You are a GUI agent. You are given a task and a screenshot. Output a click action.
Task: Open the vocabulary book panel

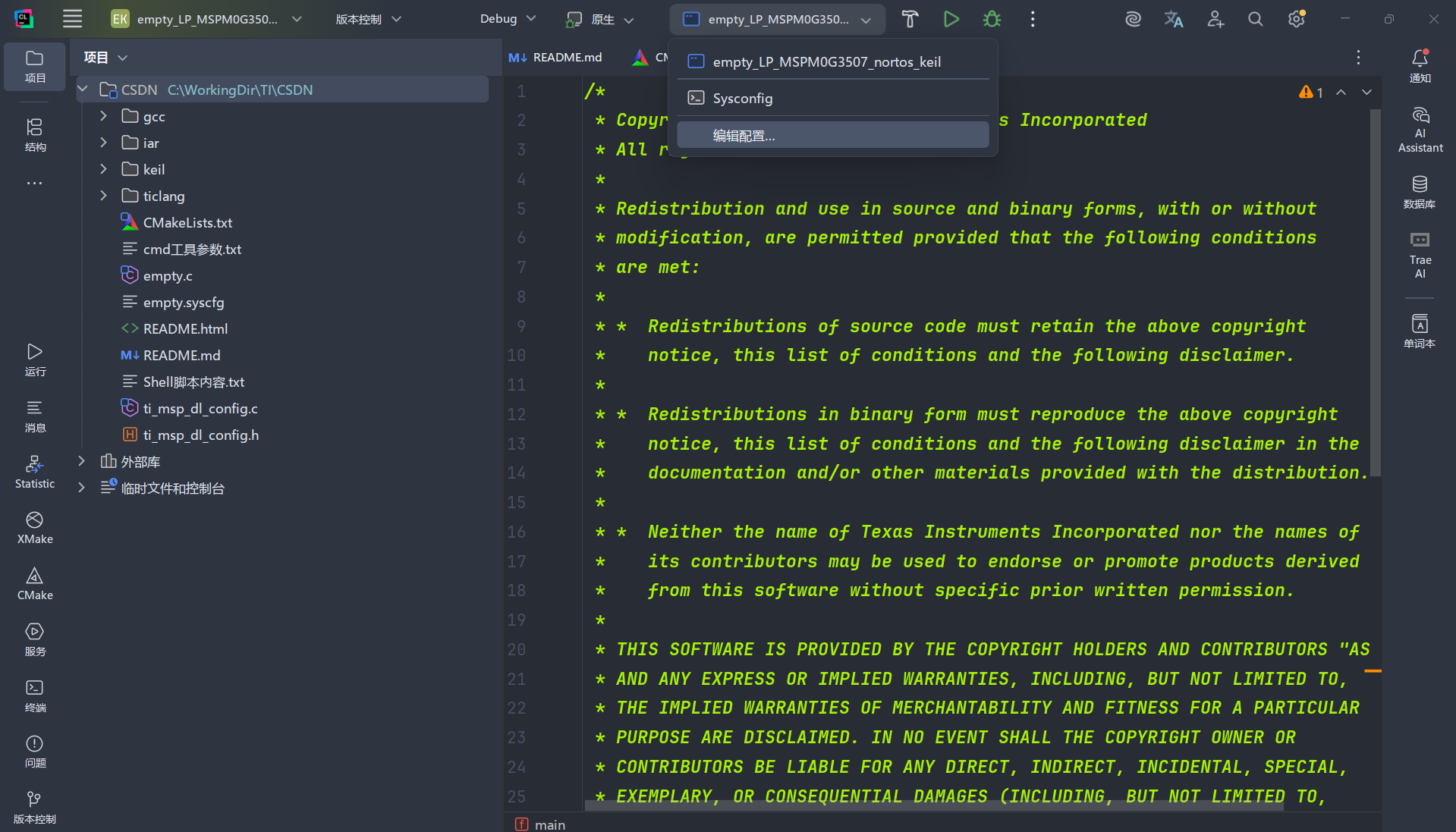pos(1420,331)
